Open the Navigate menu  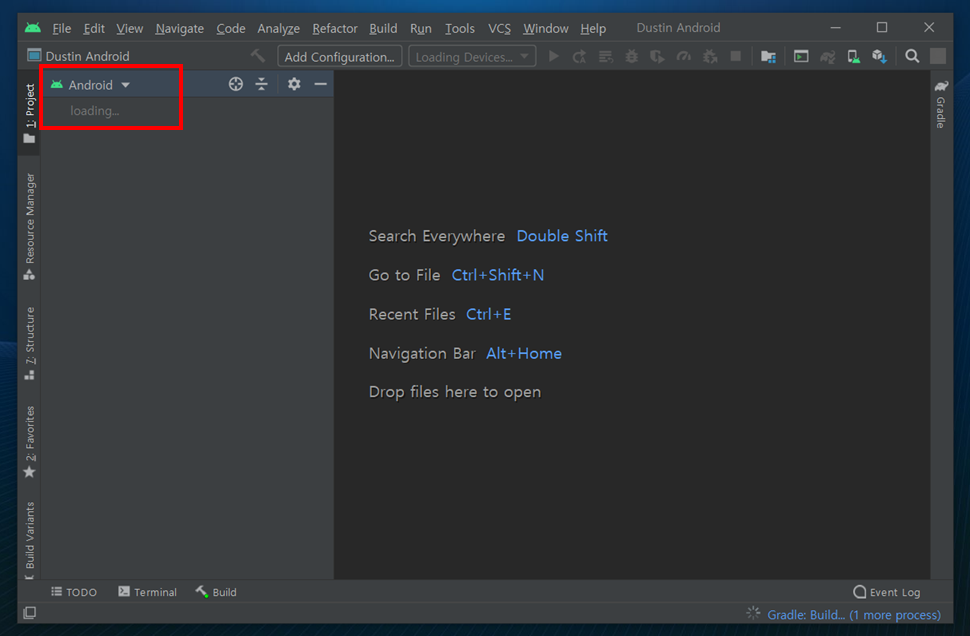tap(179, 28)
